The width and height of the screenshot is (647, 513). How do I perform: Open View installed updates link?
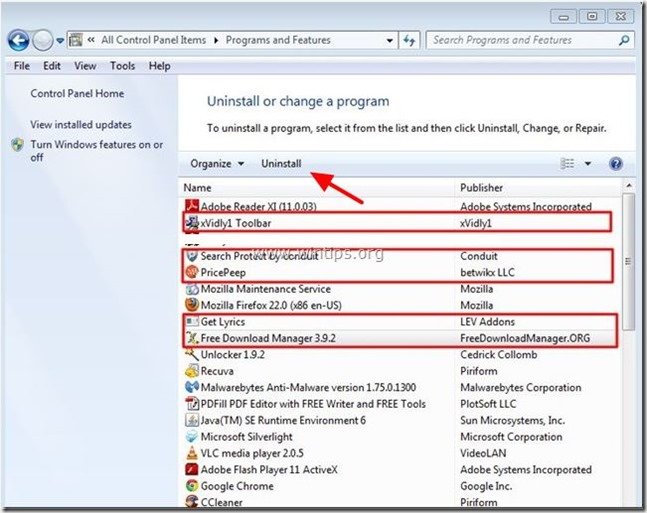click(81, 125)
